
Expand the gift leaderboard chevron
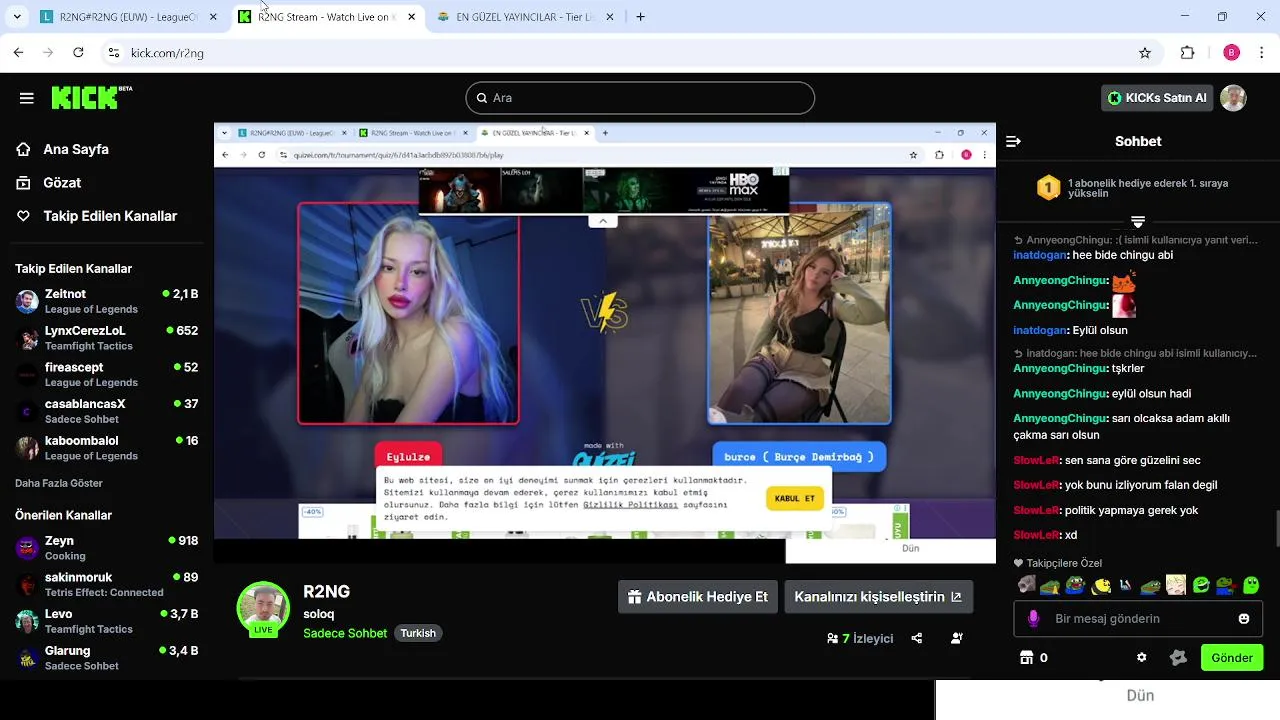click(1137, 221)
